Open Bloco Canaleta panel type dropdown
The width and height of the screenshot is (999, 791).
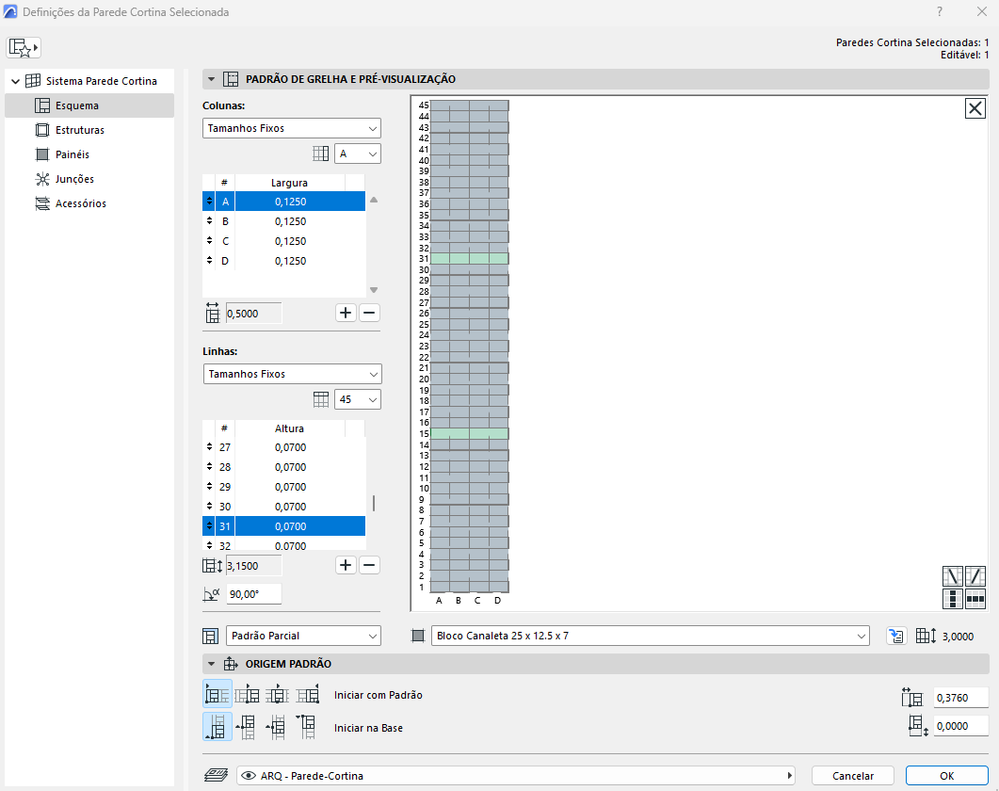[x=650, y=636]
